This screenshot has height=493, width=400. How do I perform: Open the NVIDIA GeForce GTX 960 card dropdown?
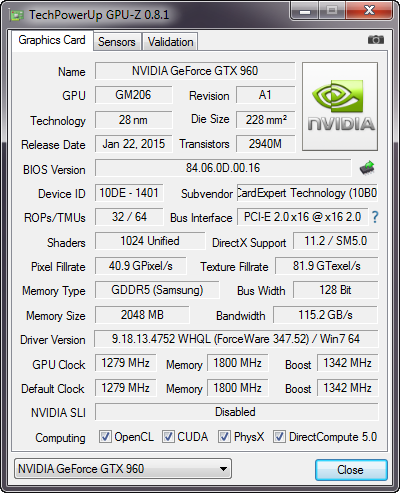click(x=123, y=469)
